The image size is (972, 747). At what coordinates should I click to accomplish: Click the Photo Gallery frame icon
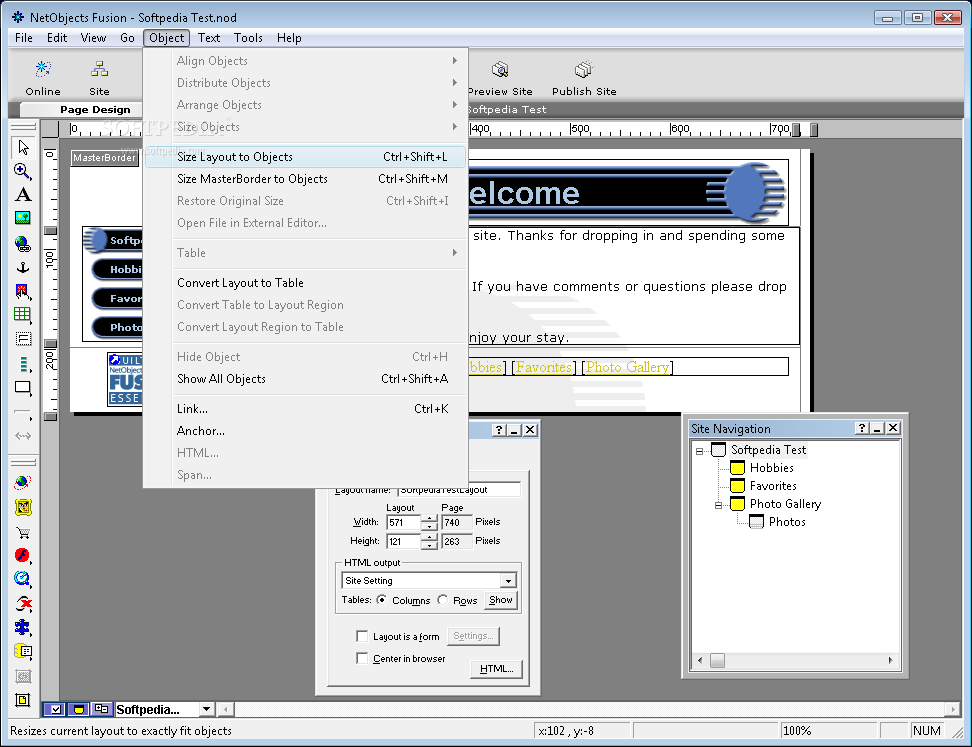click(23, 507)
